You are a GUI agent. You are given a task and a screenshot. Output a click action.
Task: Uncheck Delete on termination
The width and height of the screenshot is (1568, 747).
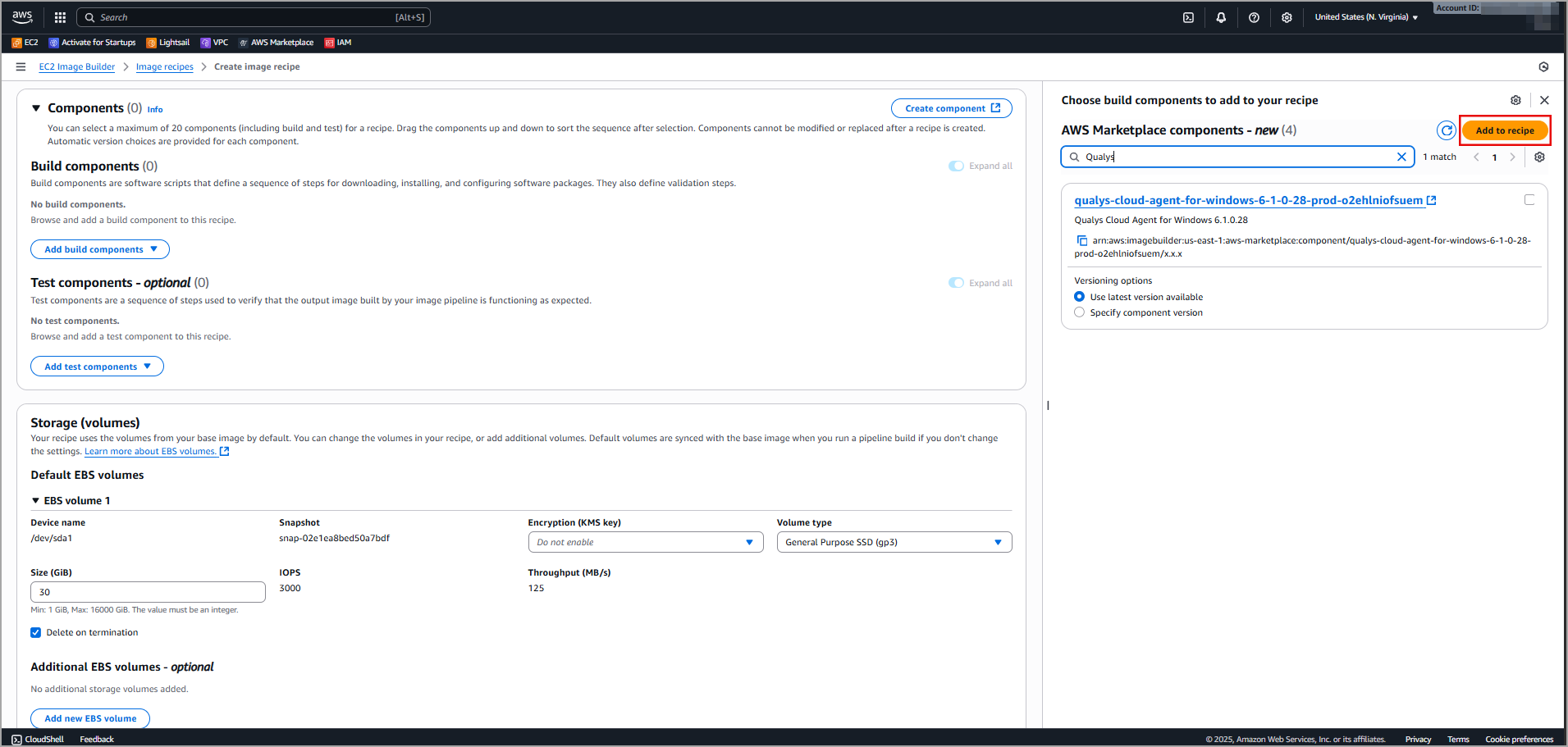[x=36, y=632]
